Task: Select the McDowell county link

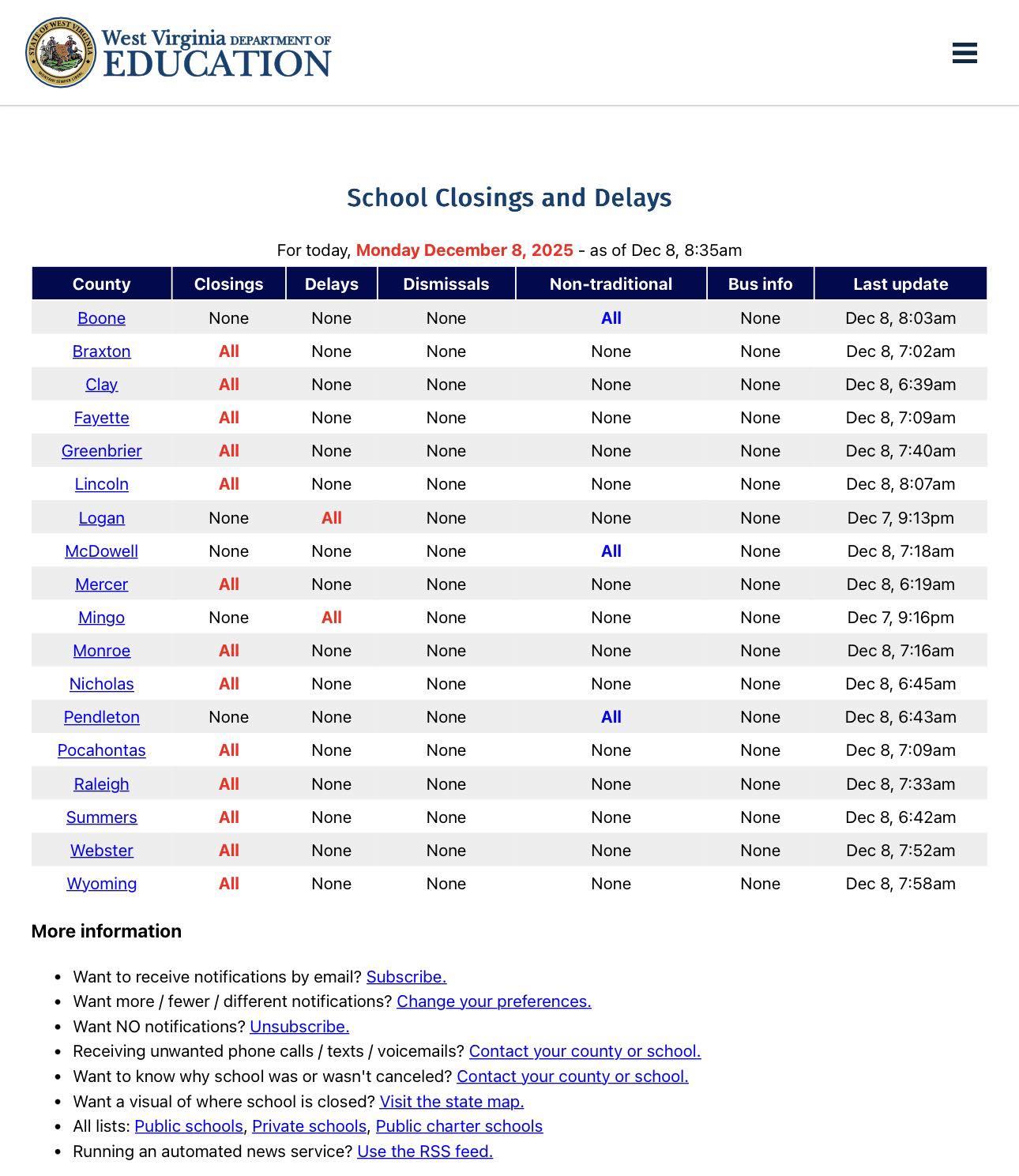Action: (101, 551)
